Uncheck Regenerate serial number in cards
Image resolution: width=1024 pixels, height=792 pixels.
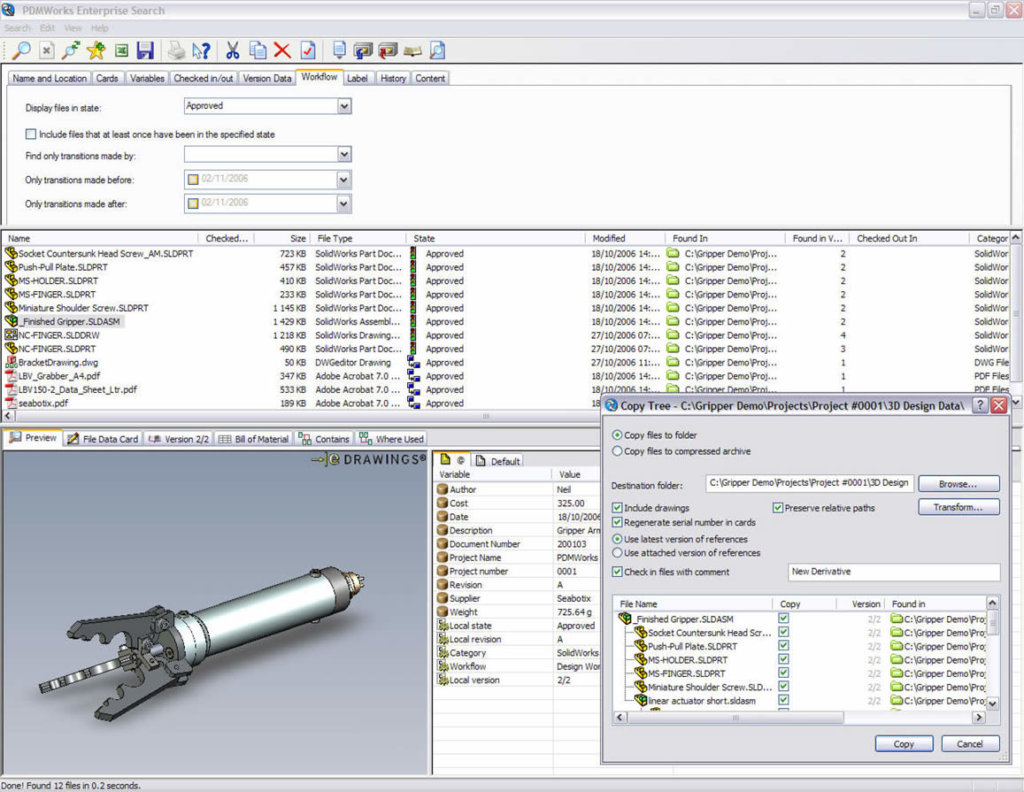[616, 523]
